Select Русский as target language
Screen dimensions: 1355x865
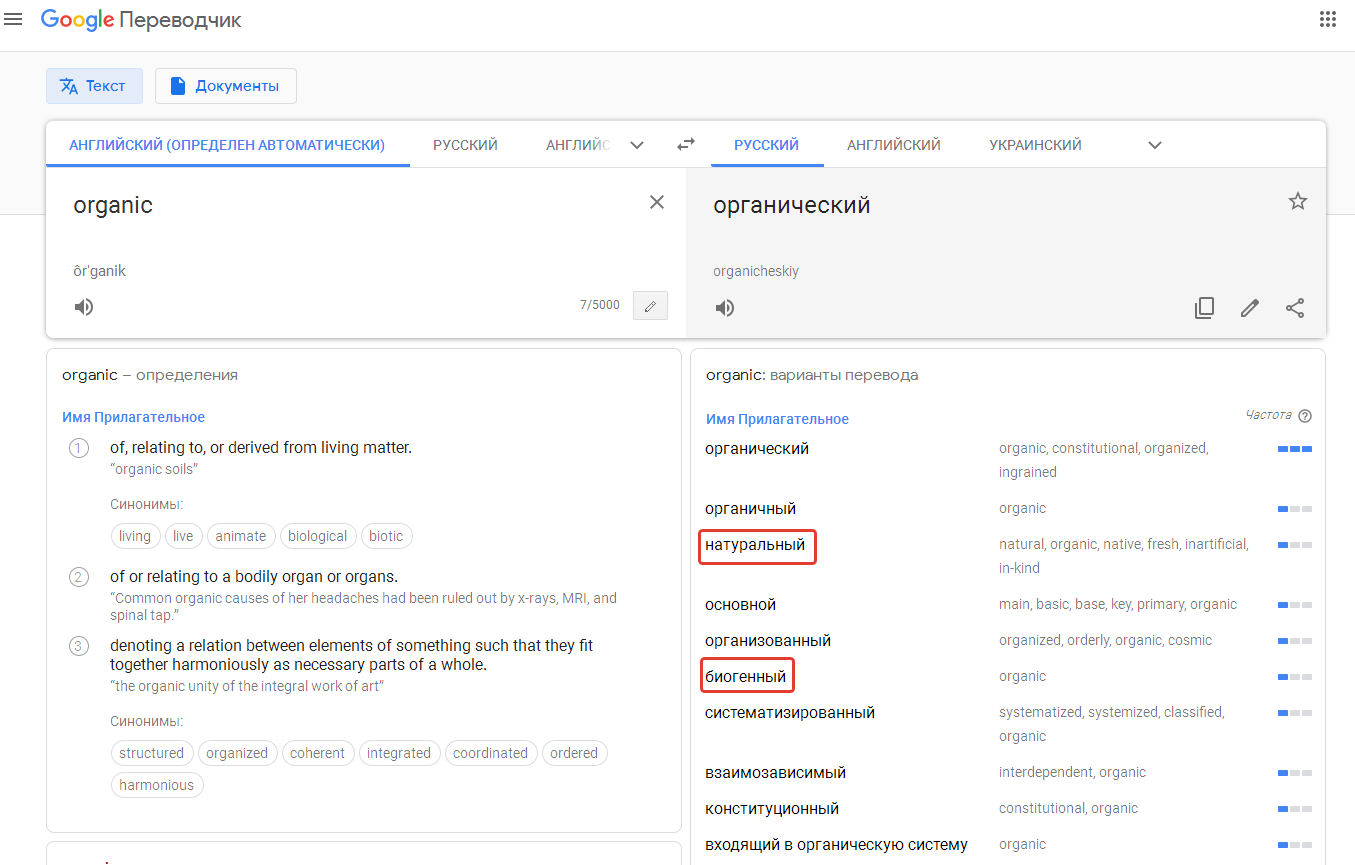766,145
